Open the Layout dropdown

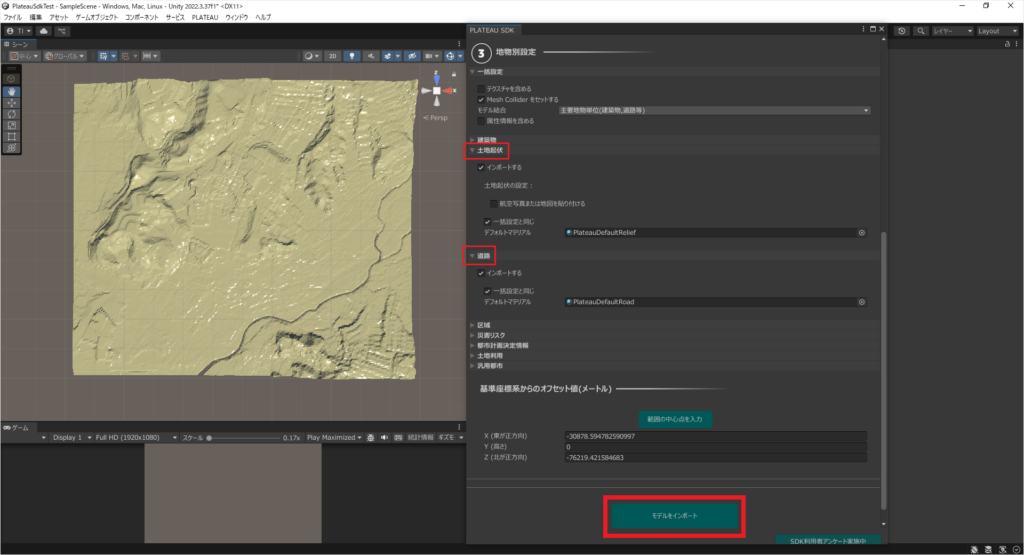pos(997,31)
